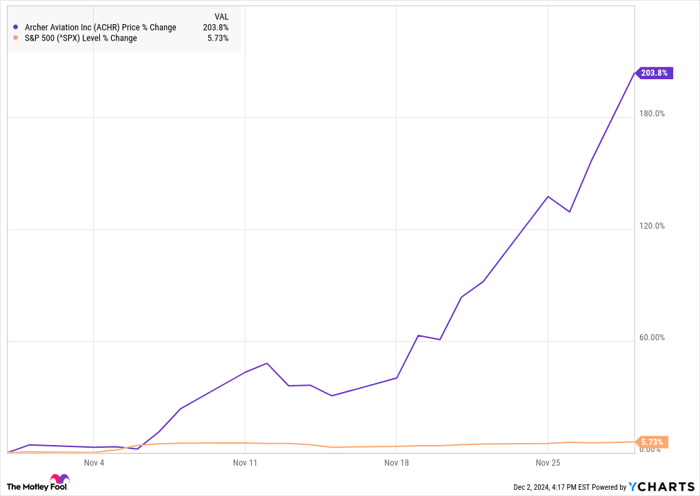The height and width of the screenshot is (496, 700).
Task: Click the 5.73% value in the legend
Action: [x=218, y=38]
